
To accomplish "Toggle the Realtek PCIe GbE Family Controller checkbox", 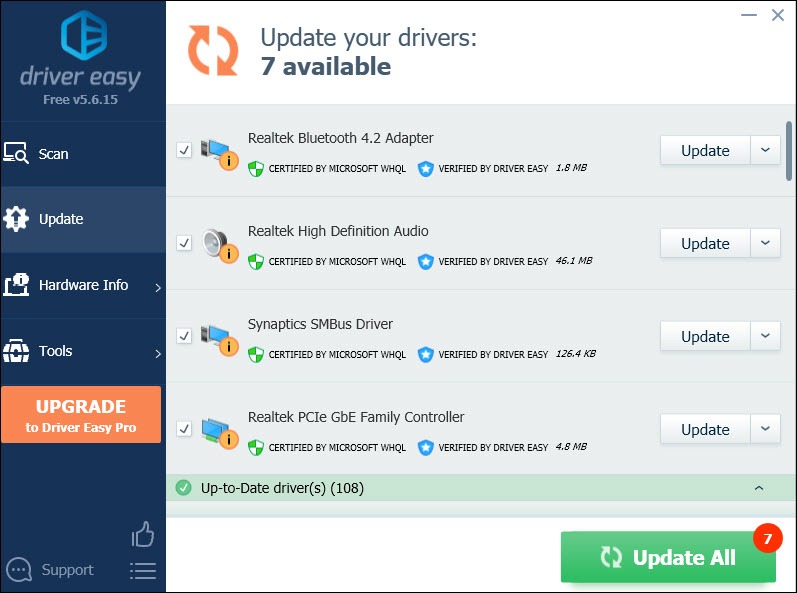I will coord(184,429).
